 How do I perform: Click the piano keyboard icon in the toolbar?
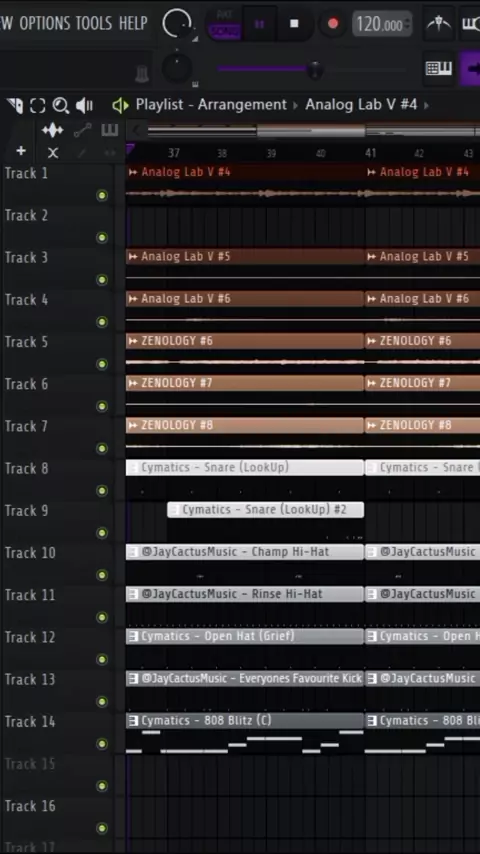(x=439, y=69)
